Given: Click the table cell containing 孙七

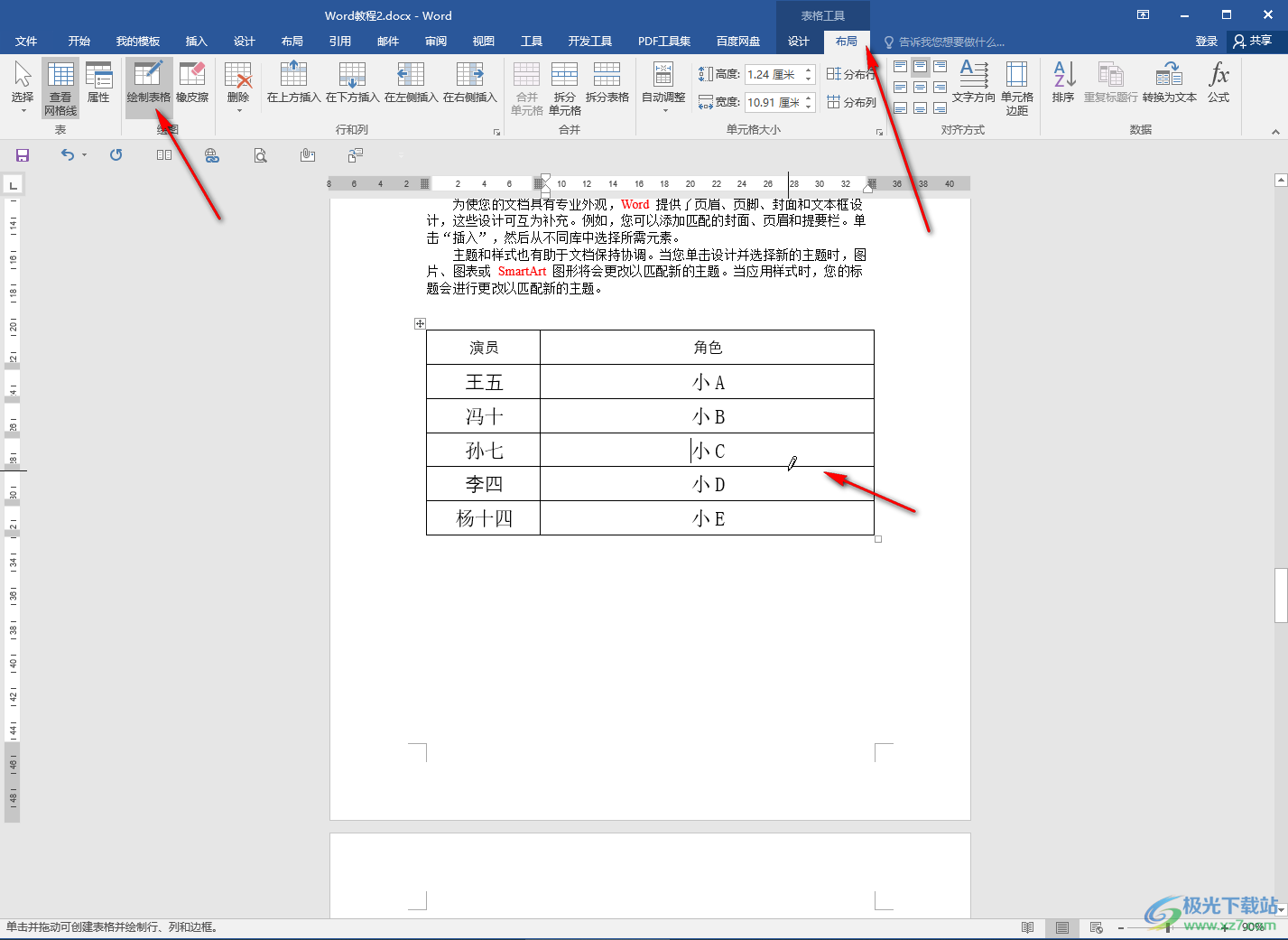Looking at the screenshot, I should pyautogui.click(x=484, y=450).
